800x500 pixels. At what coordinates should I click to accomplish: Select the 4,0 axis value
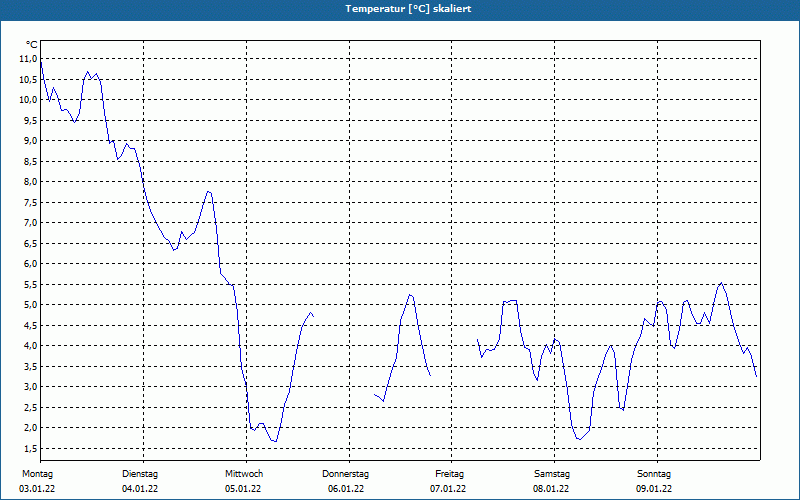31,346
